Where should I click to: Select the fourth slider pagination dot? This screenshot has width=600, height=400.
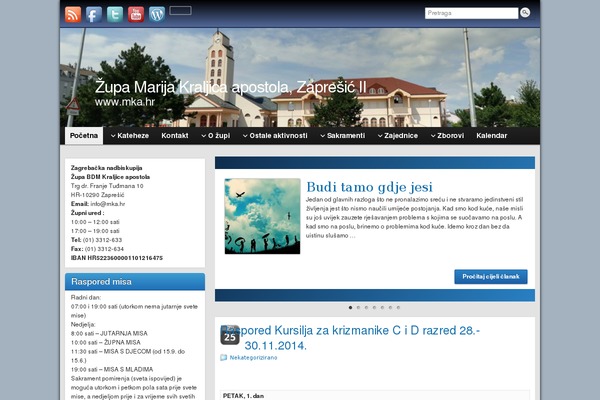tap(374, 307)
